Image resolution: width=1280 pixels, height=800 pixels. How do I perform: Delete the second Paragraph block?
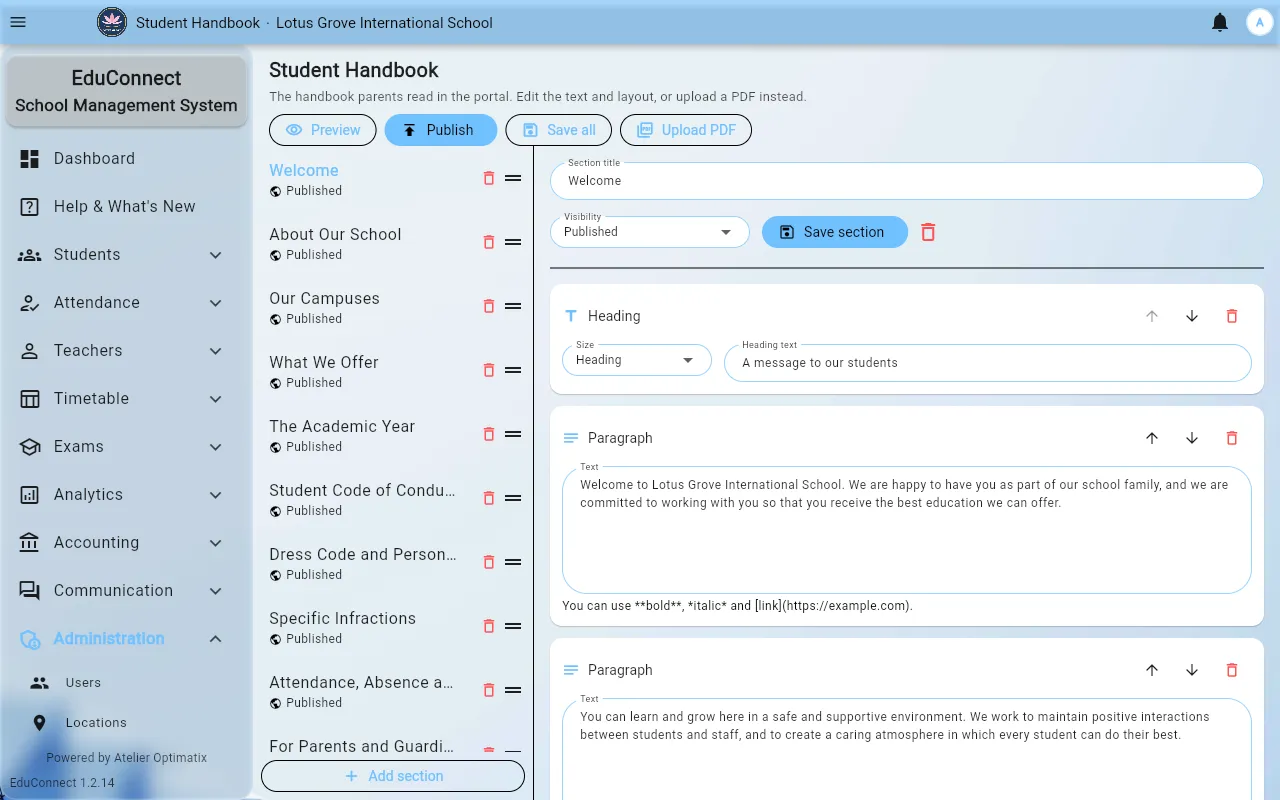(x=1232, y=670)
